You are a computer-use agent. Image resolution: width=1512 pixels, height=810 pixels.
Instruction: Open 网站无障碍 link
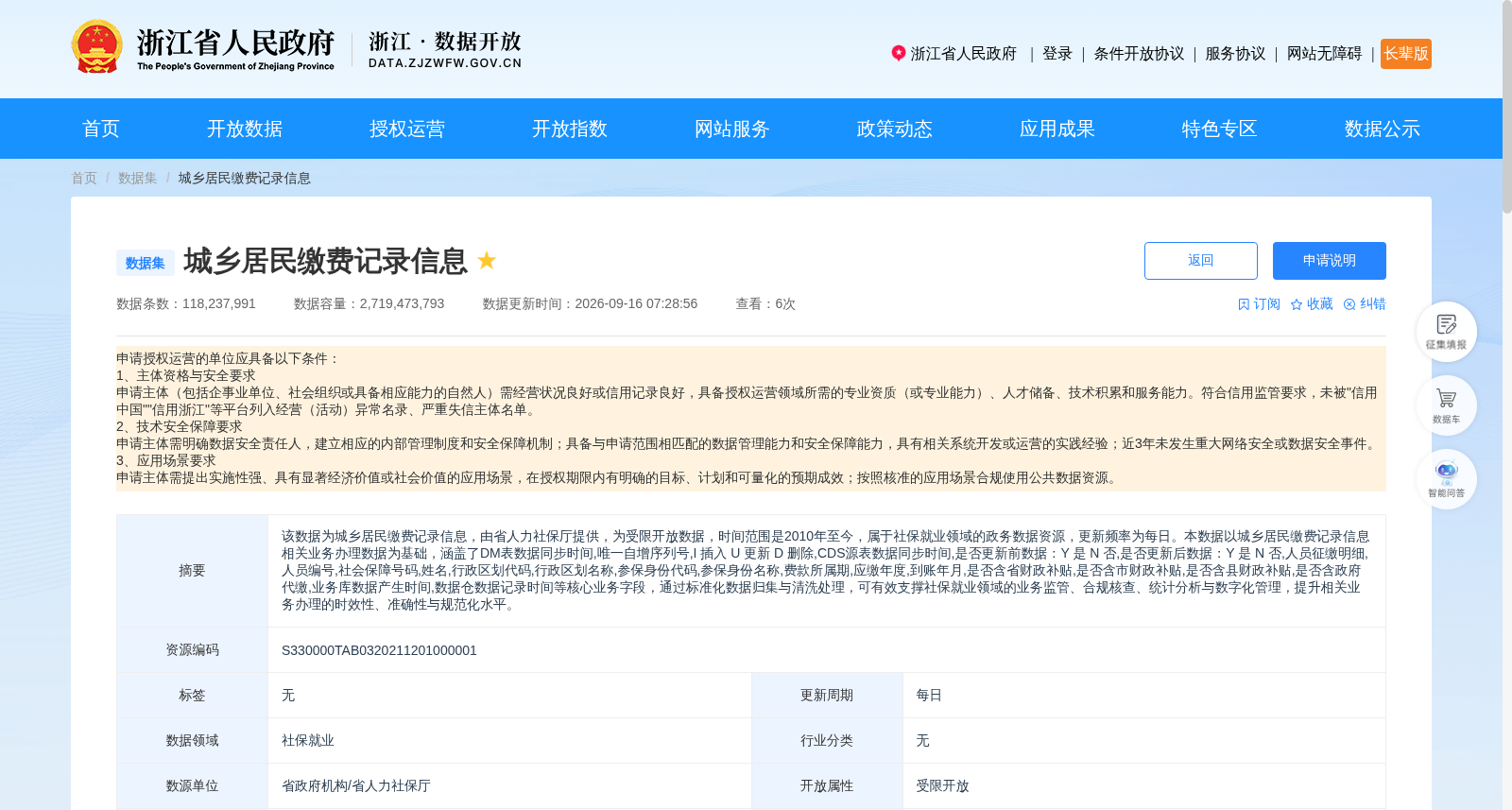click(x=1325, y=54)
